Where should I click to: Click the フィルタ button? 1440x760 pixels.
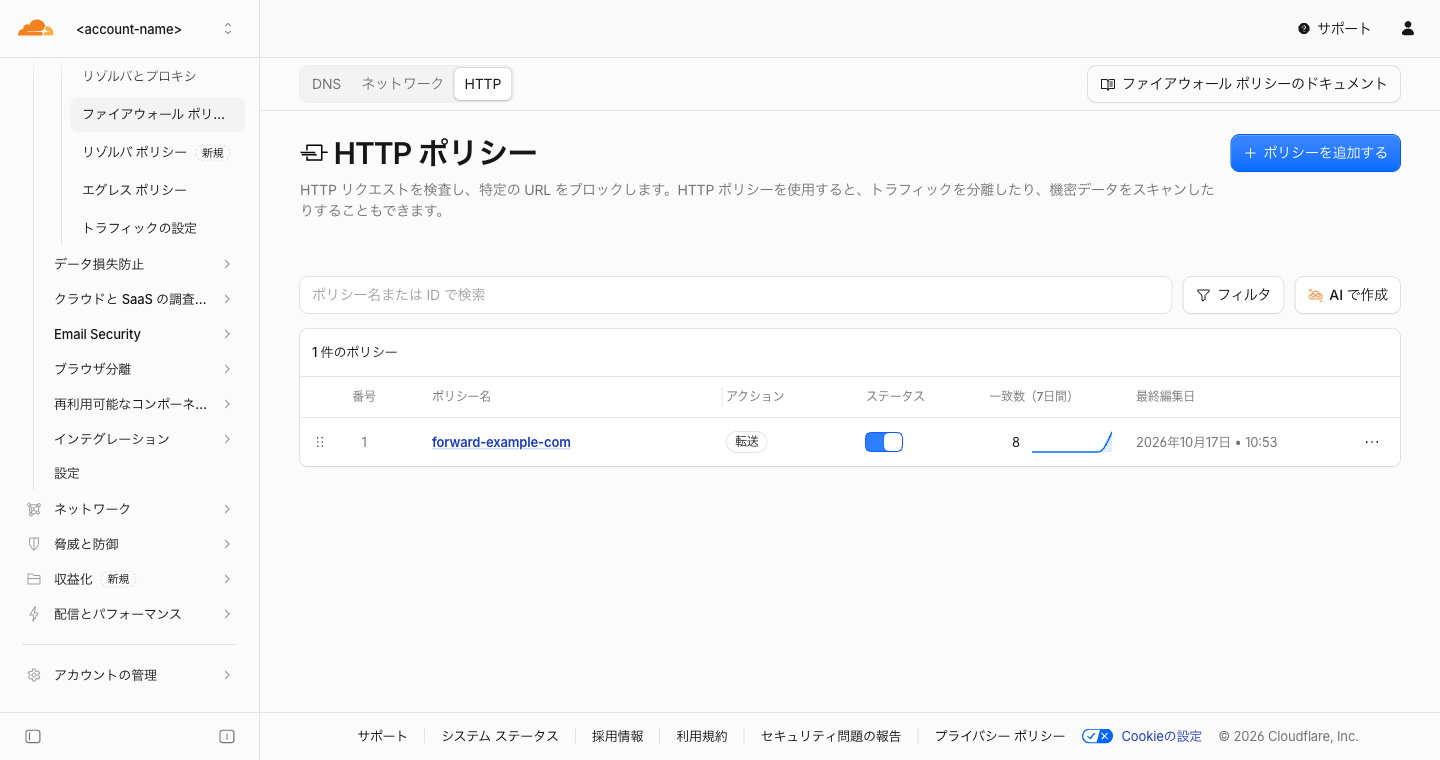[1233, 295]
